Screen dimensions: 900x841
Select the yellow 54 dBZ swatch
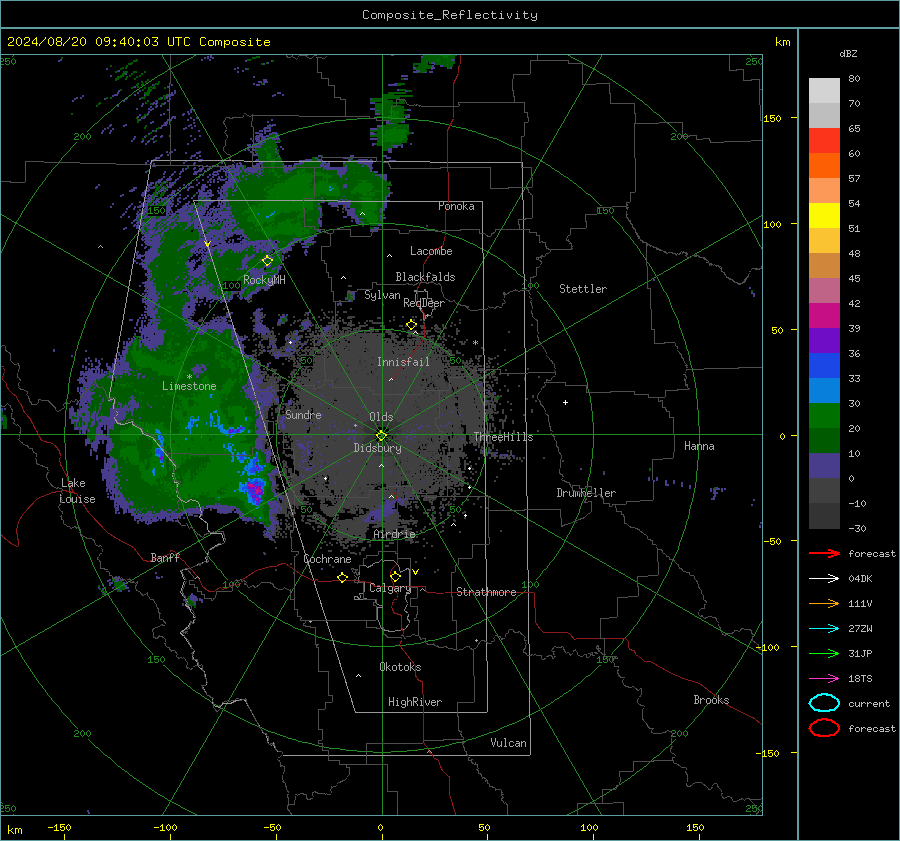[x=824, y=215]
